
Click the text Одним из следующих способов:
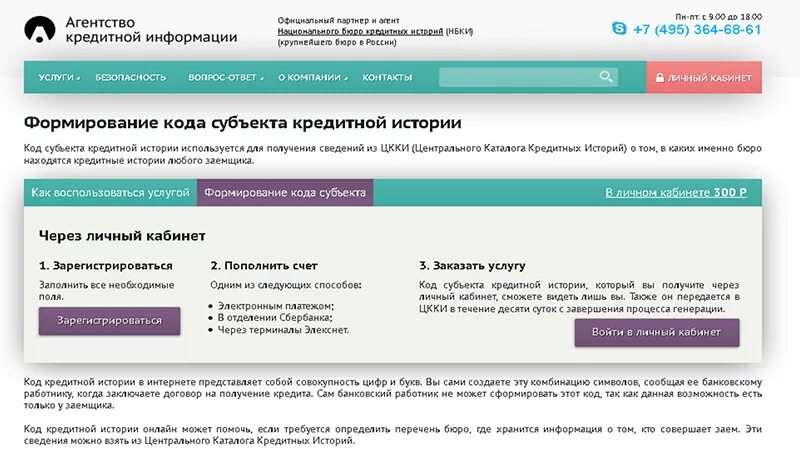pos(286,285)
